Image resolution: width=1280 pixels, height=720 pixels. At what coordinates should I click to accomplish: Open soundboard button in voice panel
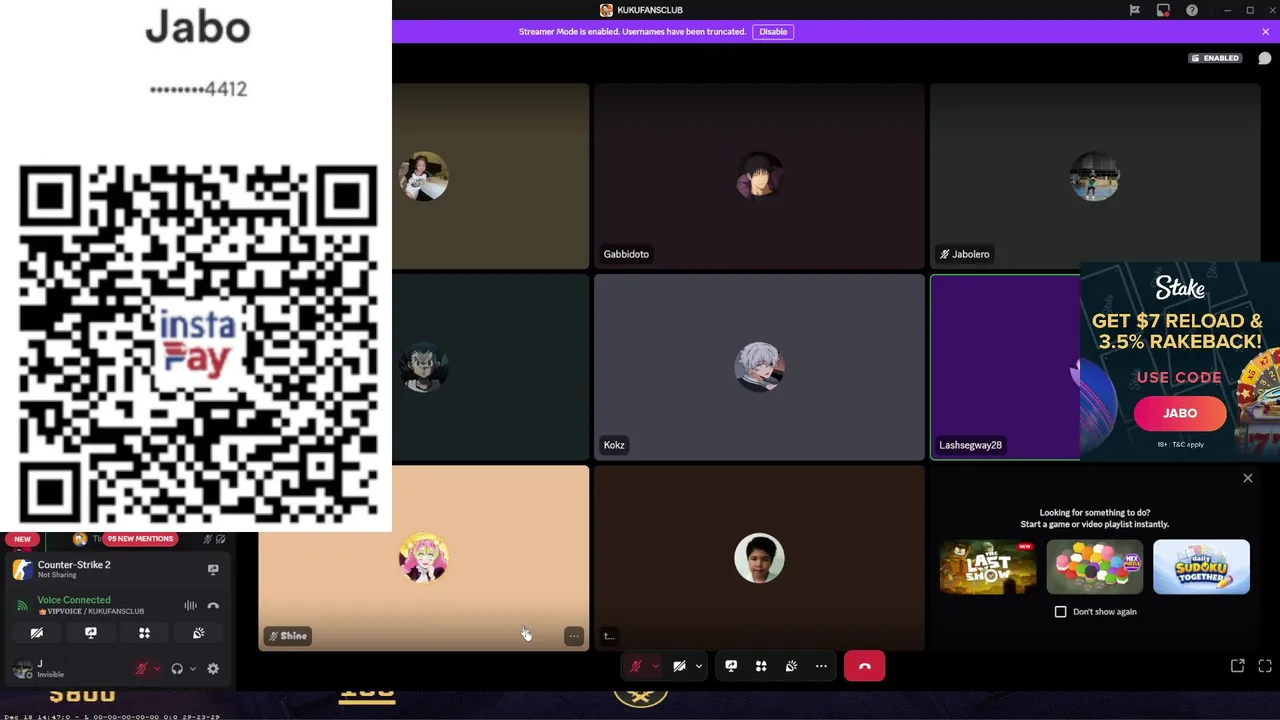pos(198,633)
